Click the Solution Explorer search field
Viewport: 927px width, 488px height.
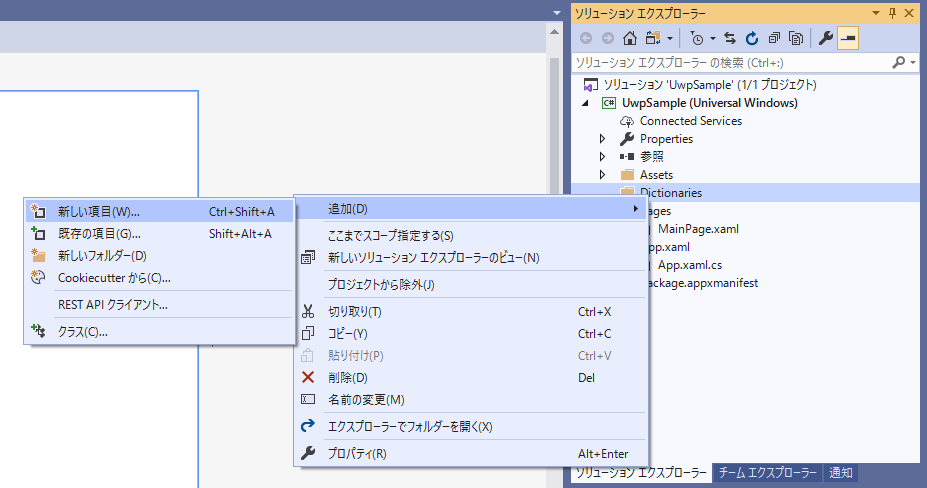[732, 62]
